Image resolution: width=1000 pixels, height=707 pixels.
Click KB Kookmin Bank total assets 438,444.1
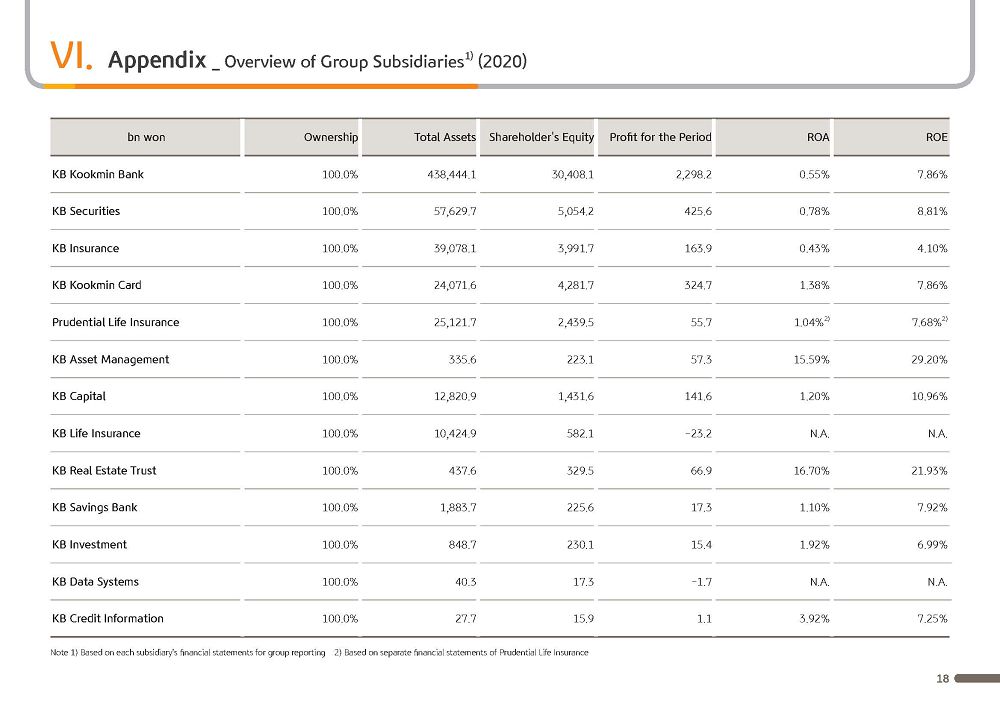pos(452,175)
